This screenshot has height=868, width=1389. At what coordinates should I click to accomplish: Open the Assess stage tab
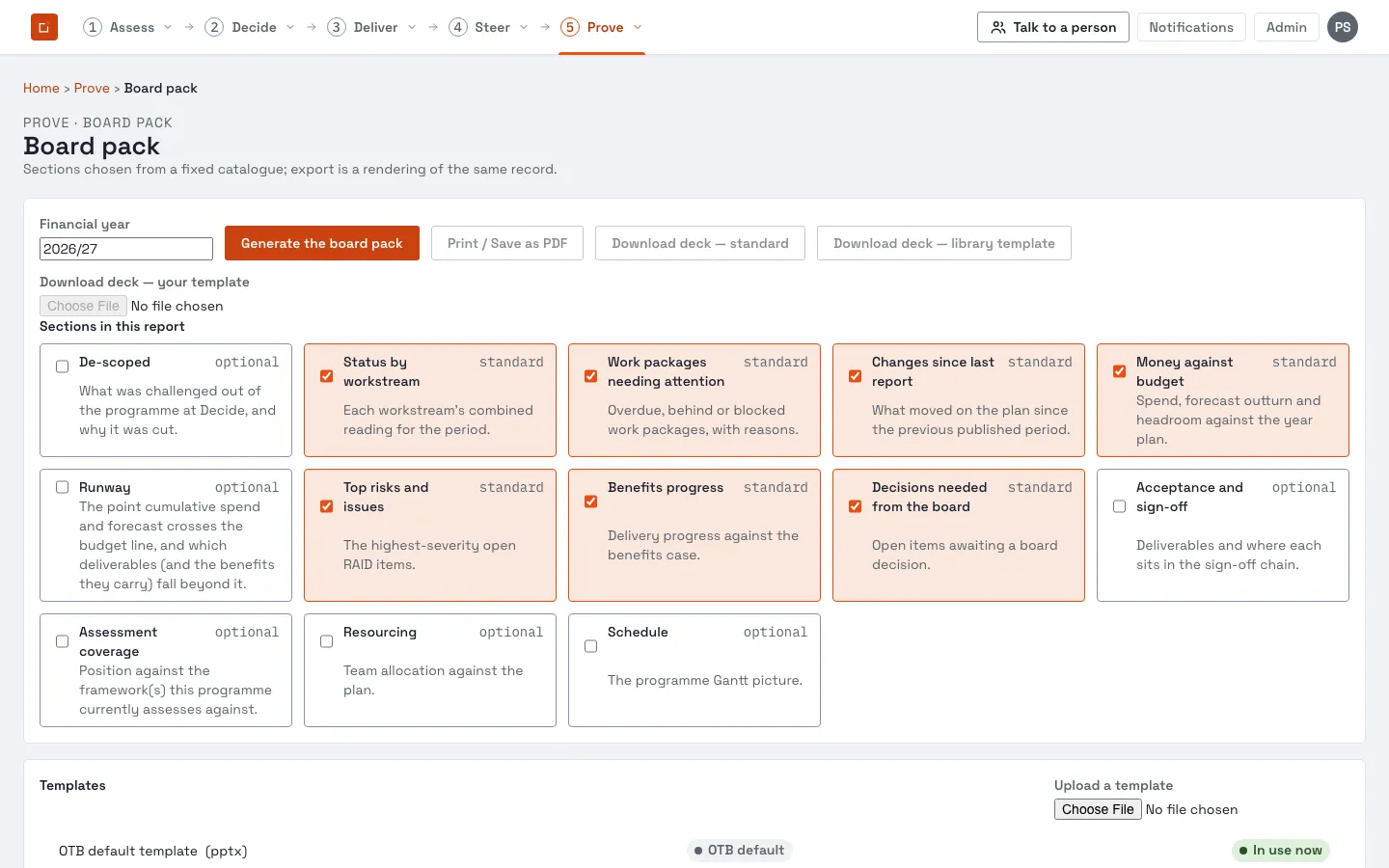point(119,27)
